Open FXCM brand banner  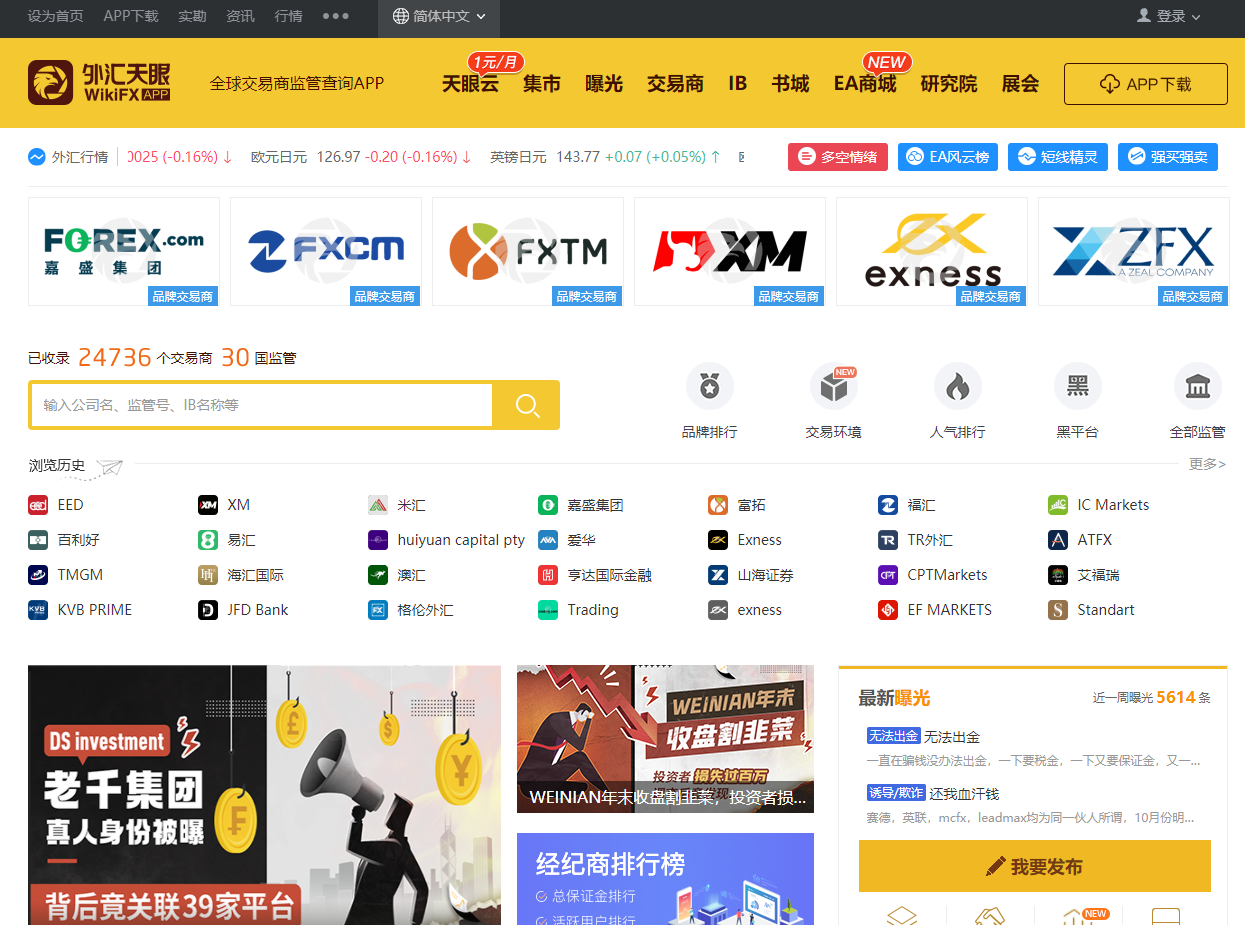(326, 251)
